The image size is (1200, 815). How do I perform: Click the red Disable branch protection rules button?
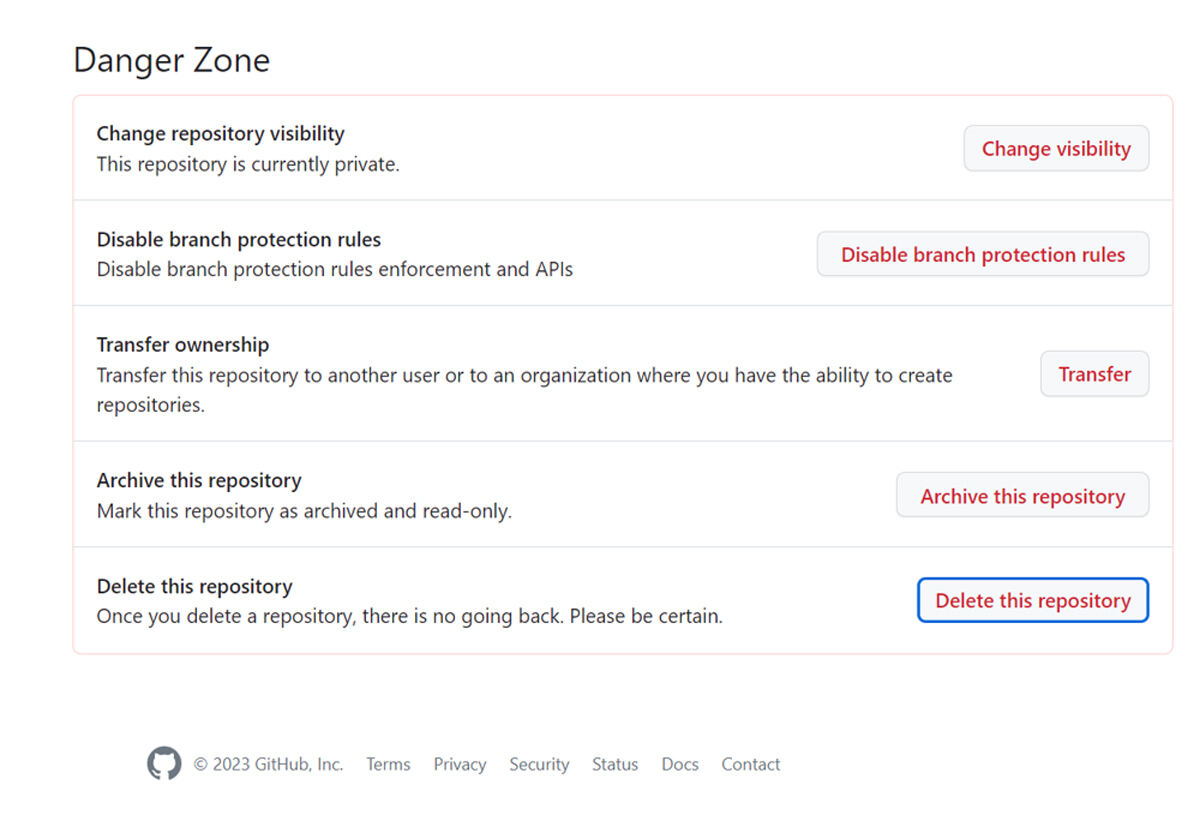(982, 254)
